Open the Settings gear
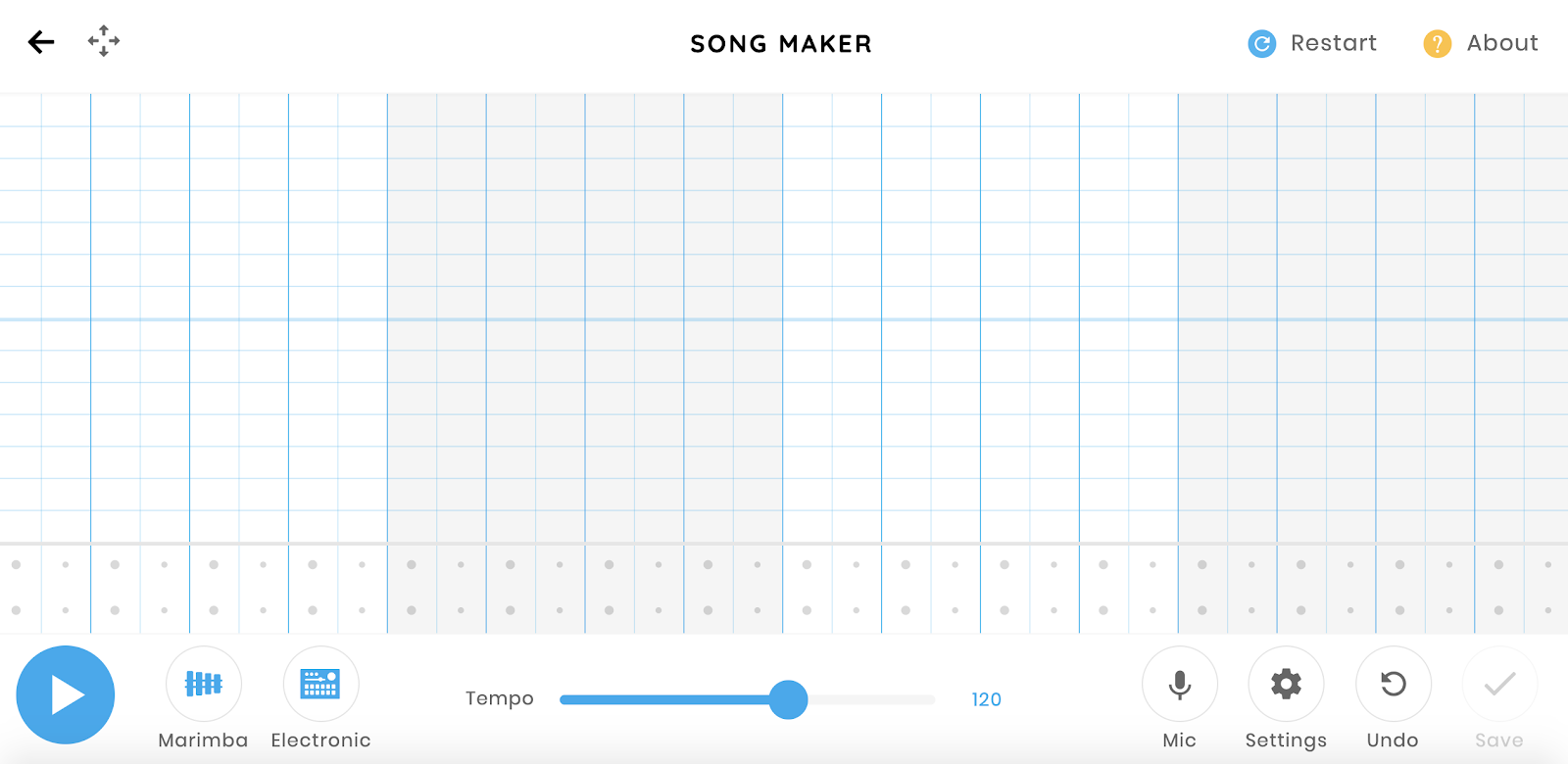Screen dimensions: 1568x764 1286,684
